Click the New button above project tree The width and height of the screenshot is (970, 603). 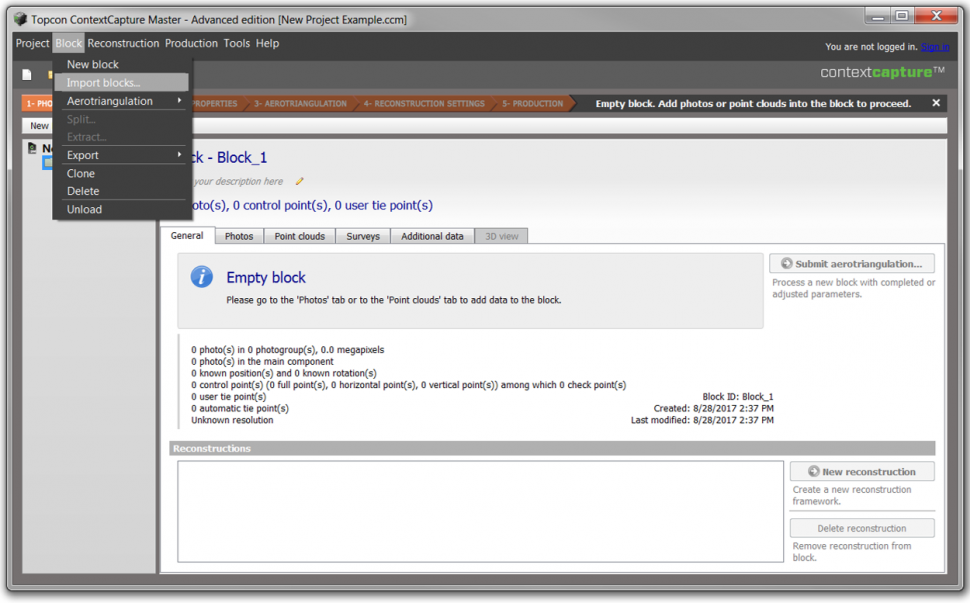pos(39,126)
